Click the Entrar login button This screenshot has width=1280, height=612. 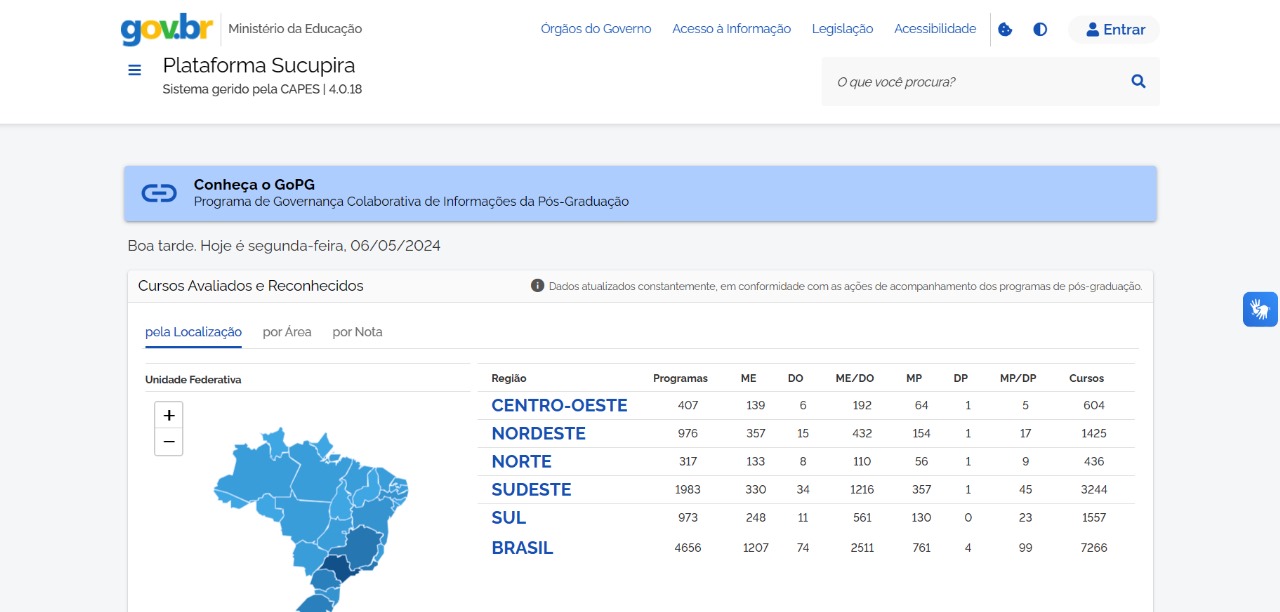coord(1114,30)
